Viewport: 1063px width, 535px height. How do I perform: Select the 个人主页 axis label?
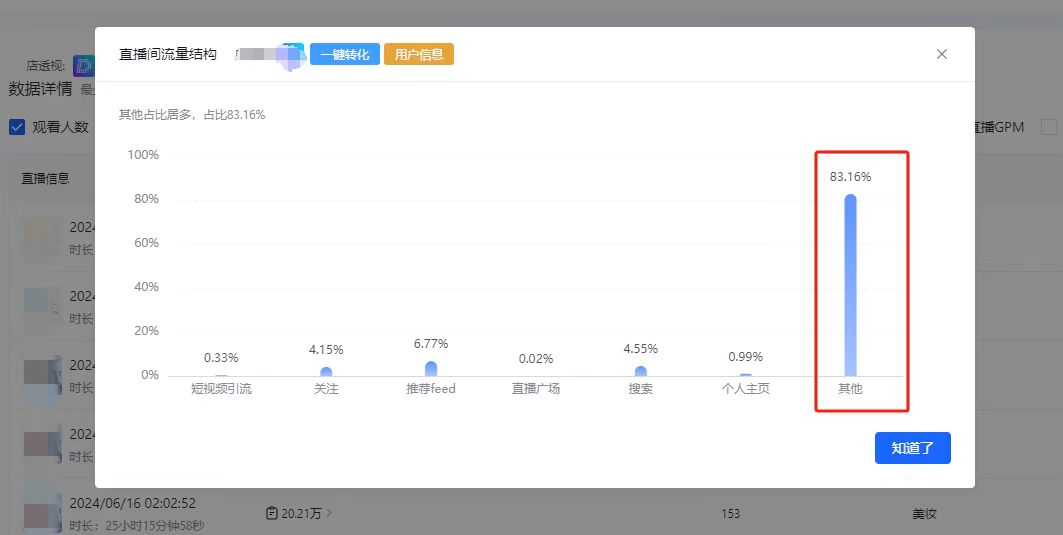click(x=745, y=389)
